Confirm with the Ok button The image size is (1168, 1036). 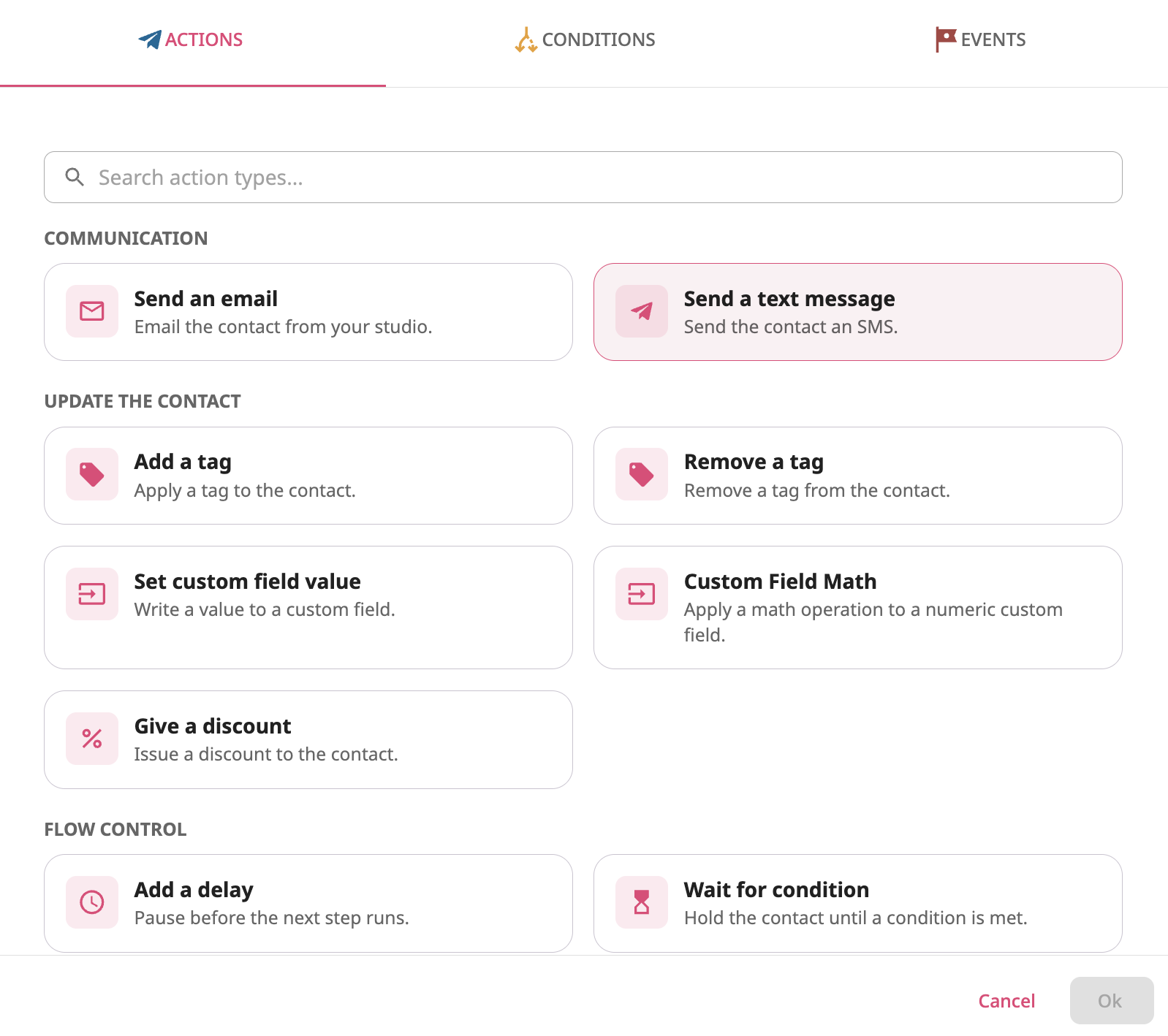click(1112, 1001)
